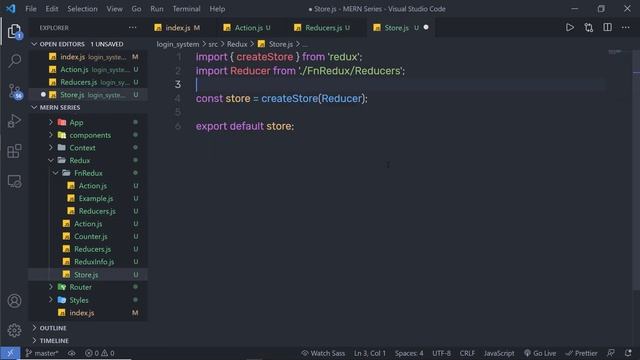The height and width of the screenshot is (360, 640).
Task: Change indentation via Spaces: 4
Action: (409, 353)
